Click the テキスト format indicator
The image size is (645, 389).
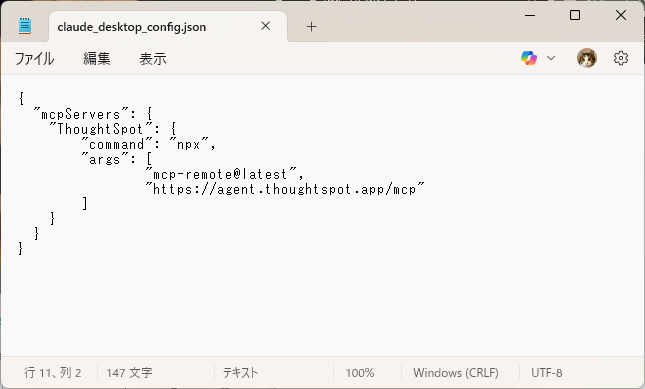(x=240, y=373)
